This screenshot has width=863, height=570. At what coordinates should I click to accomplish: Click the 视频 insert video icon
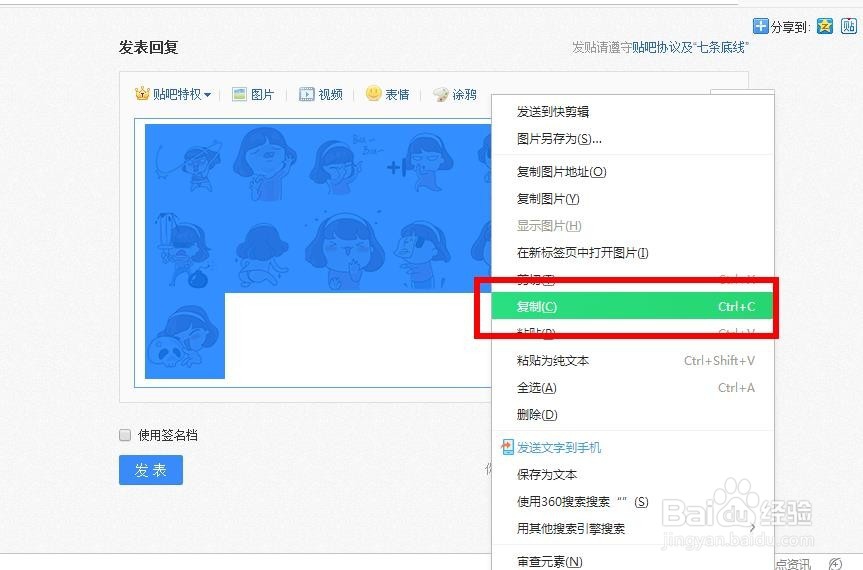pyautogui.click(x=307, y=94)
